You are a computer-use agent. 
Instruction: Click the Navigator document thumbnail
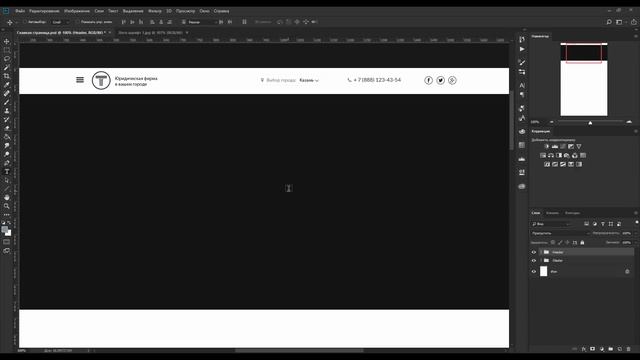tap(584, 79)
